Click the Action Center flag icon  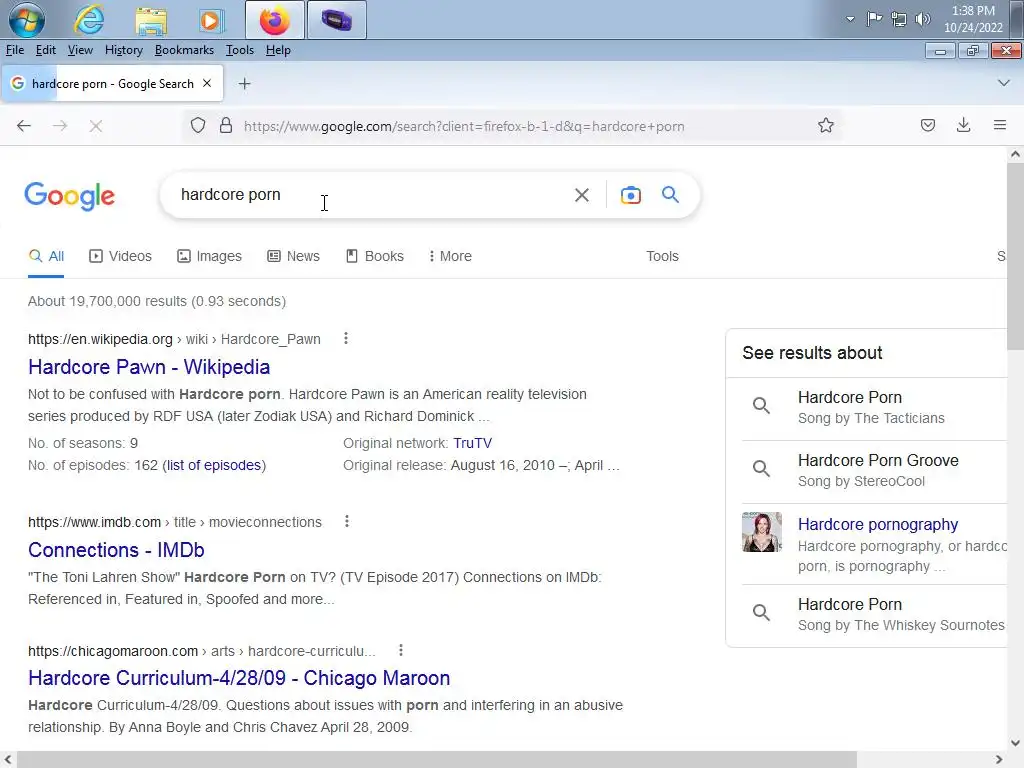point(874,19)
